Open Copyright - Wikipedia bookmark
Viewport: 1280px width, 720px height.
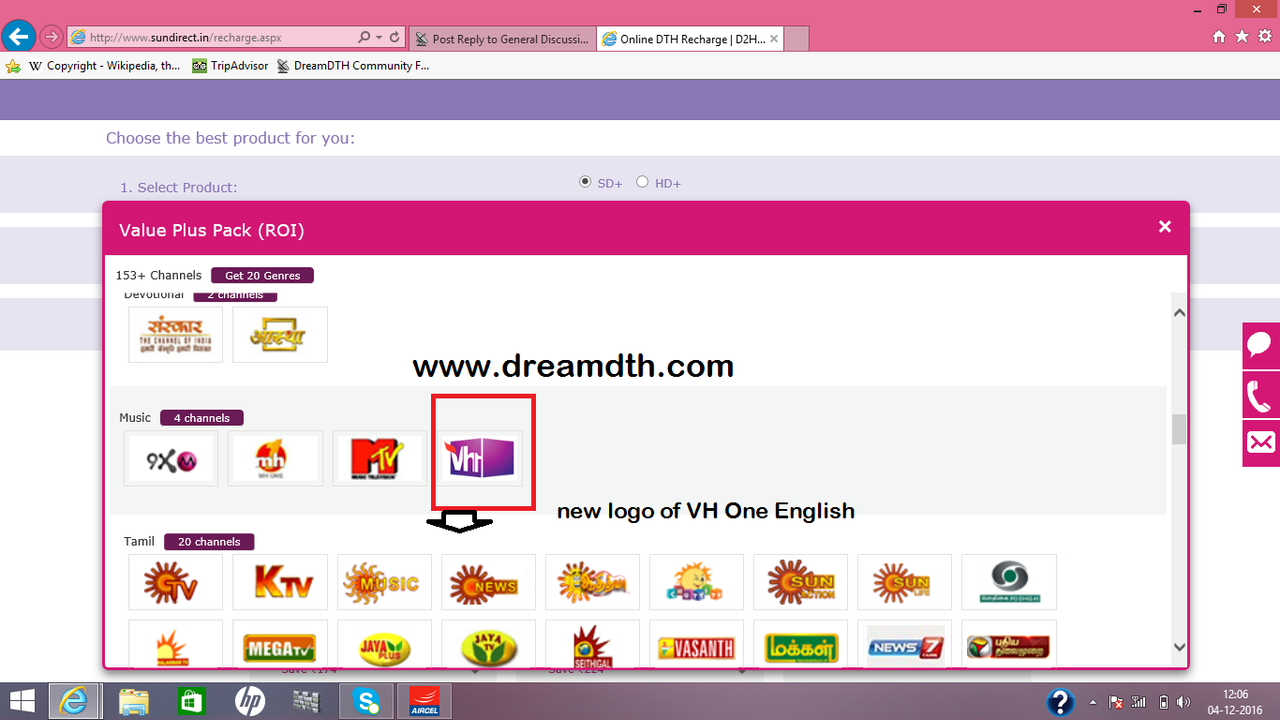105,66
